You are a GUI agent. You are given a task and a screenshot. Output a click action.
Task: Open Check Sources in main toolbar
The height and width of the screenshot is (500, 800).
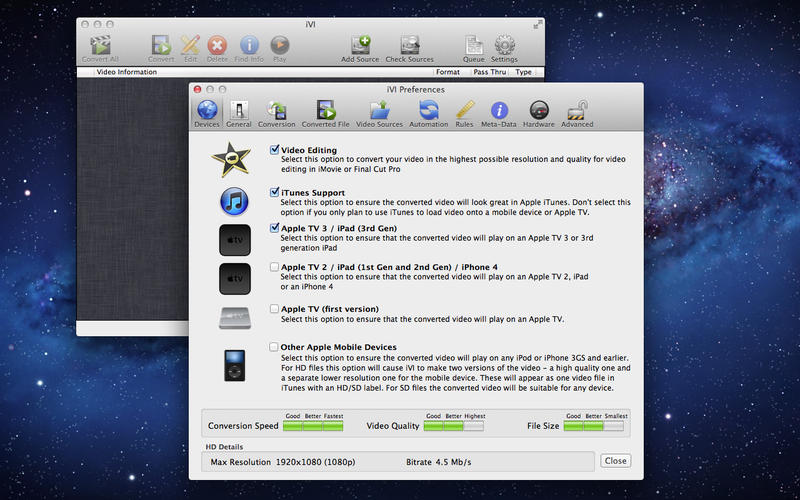pos(409,46)
